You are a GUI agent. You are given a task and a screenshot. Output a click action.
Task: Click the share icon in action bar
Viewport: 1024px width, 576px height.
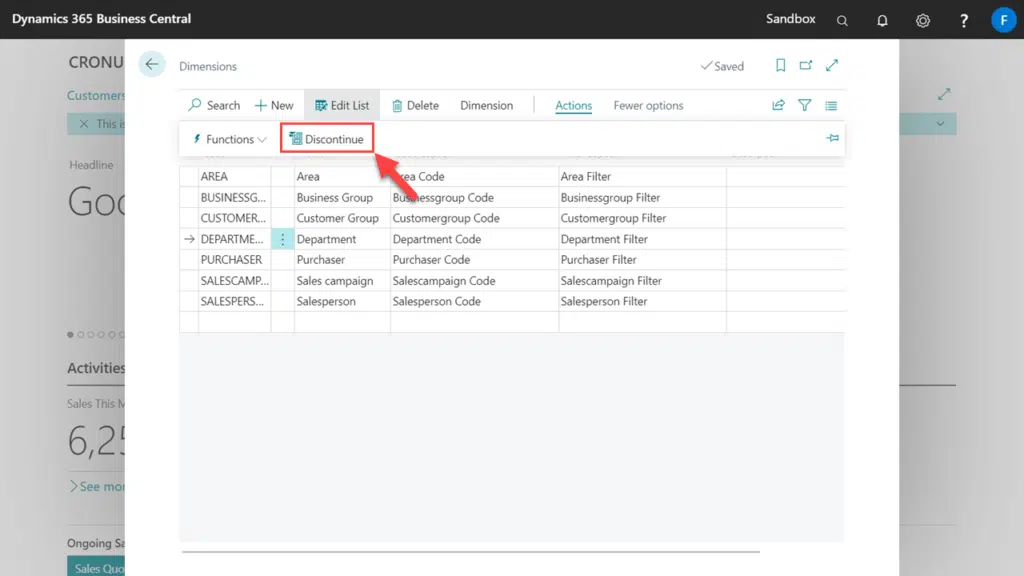tap(778, 105)
